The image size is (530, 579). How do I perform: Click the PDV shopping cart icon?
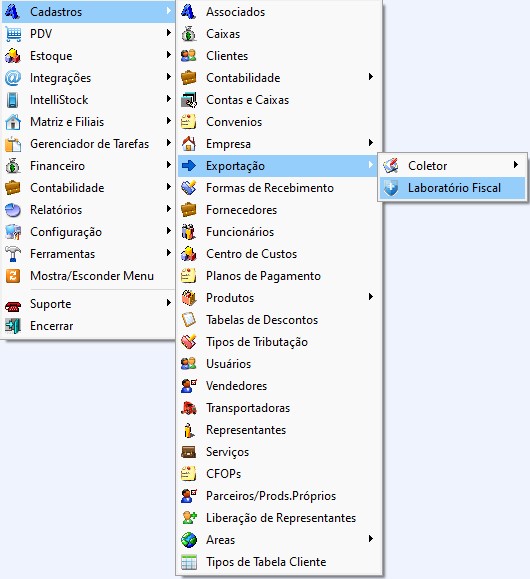13,34
